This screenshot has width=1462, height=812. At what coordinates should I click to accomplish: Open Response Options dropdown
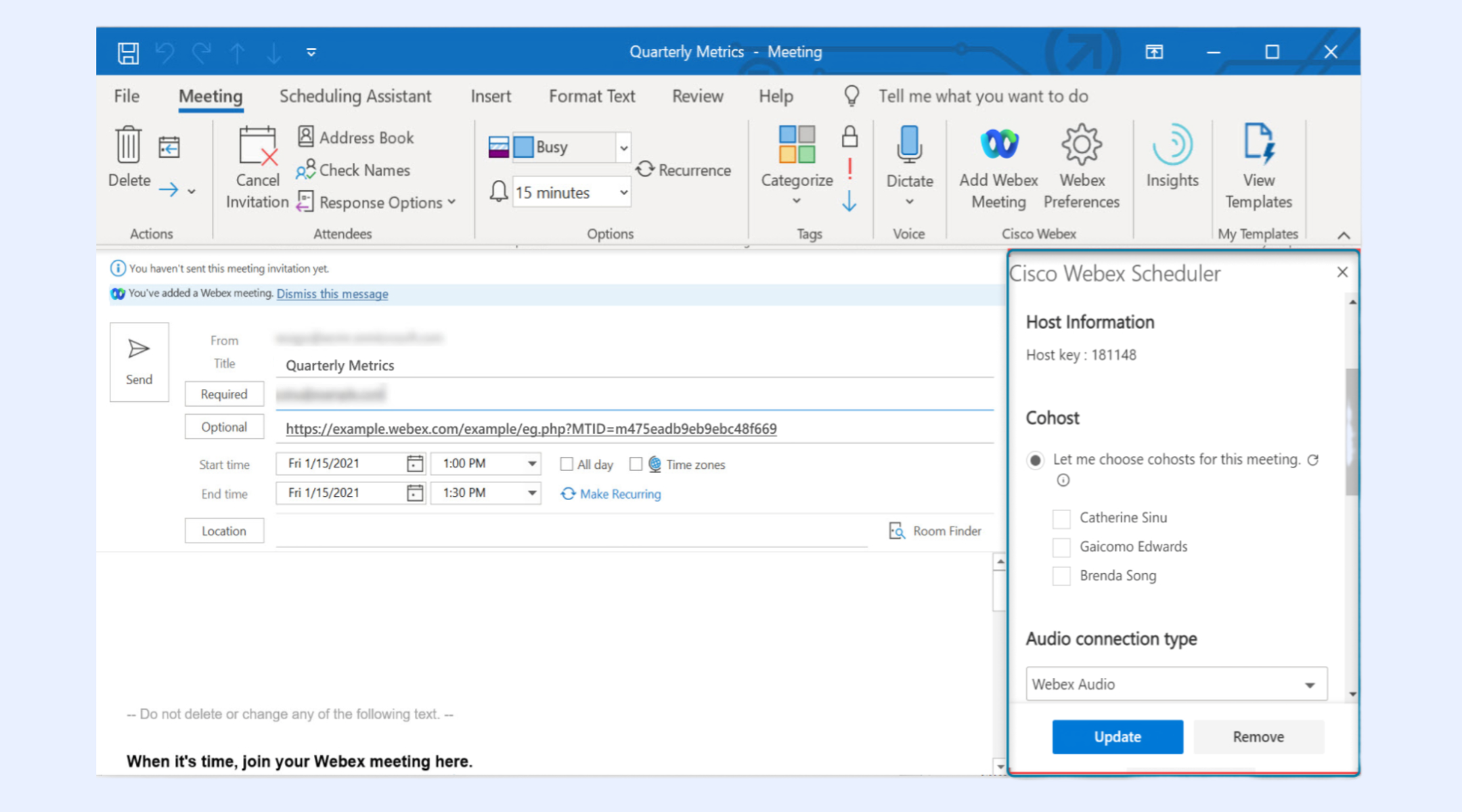pyautogui.click(x=376, y=202)
